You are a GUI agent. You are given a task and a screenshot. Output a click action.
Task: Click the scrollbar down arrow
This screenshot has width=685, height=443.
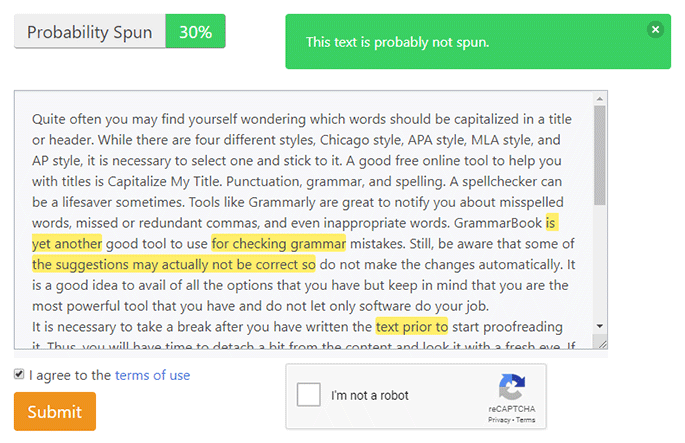599,325
